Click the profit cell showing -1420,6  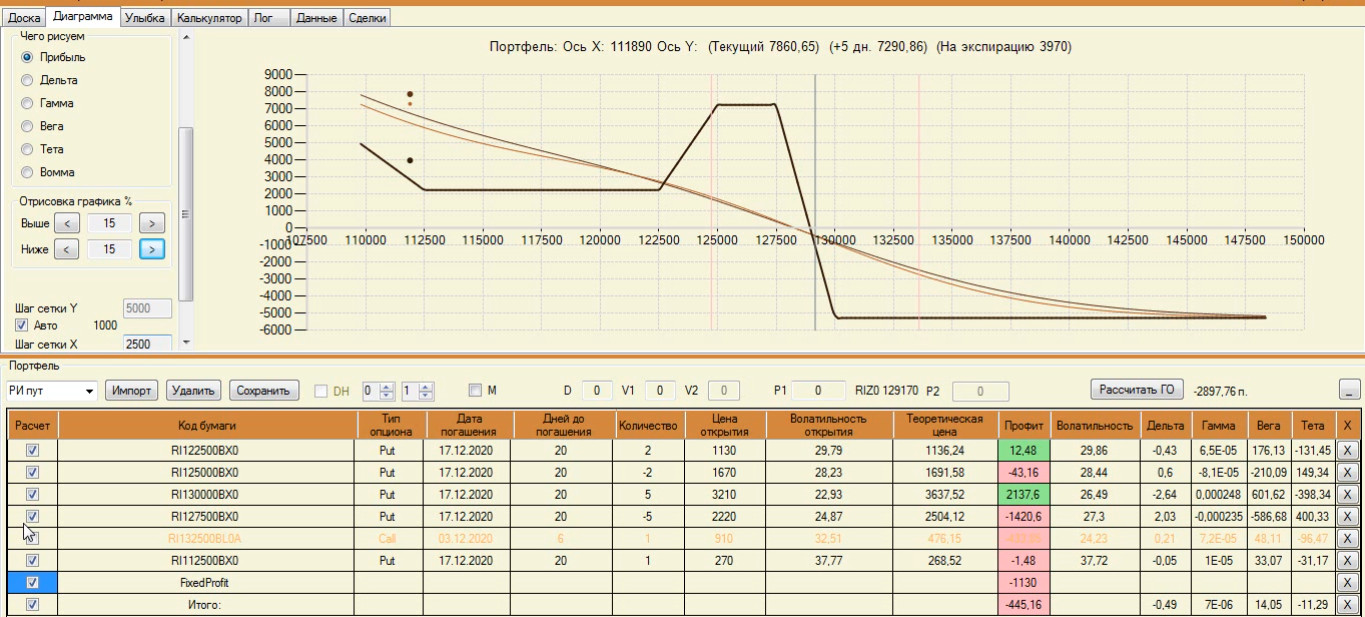point(1023,516)
